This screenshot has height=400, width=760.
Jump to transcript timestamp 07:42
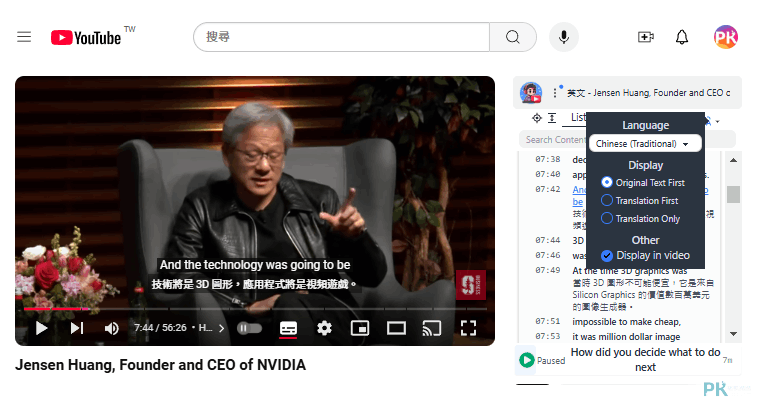548,189
